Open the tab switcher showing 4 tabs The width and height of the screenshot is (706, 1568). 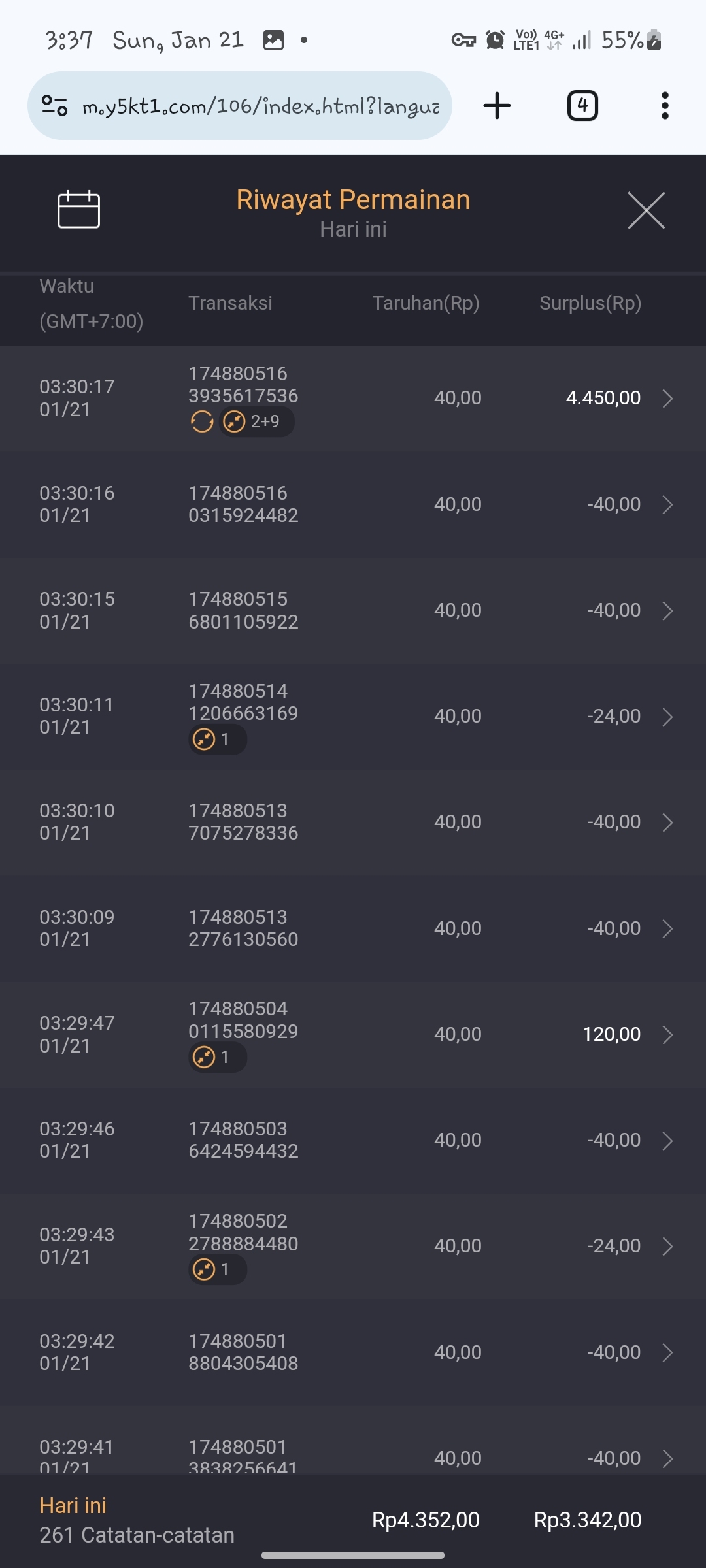tap(582, 106)
